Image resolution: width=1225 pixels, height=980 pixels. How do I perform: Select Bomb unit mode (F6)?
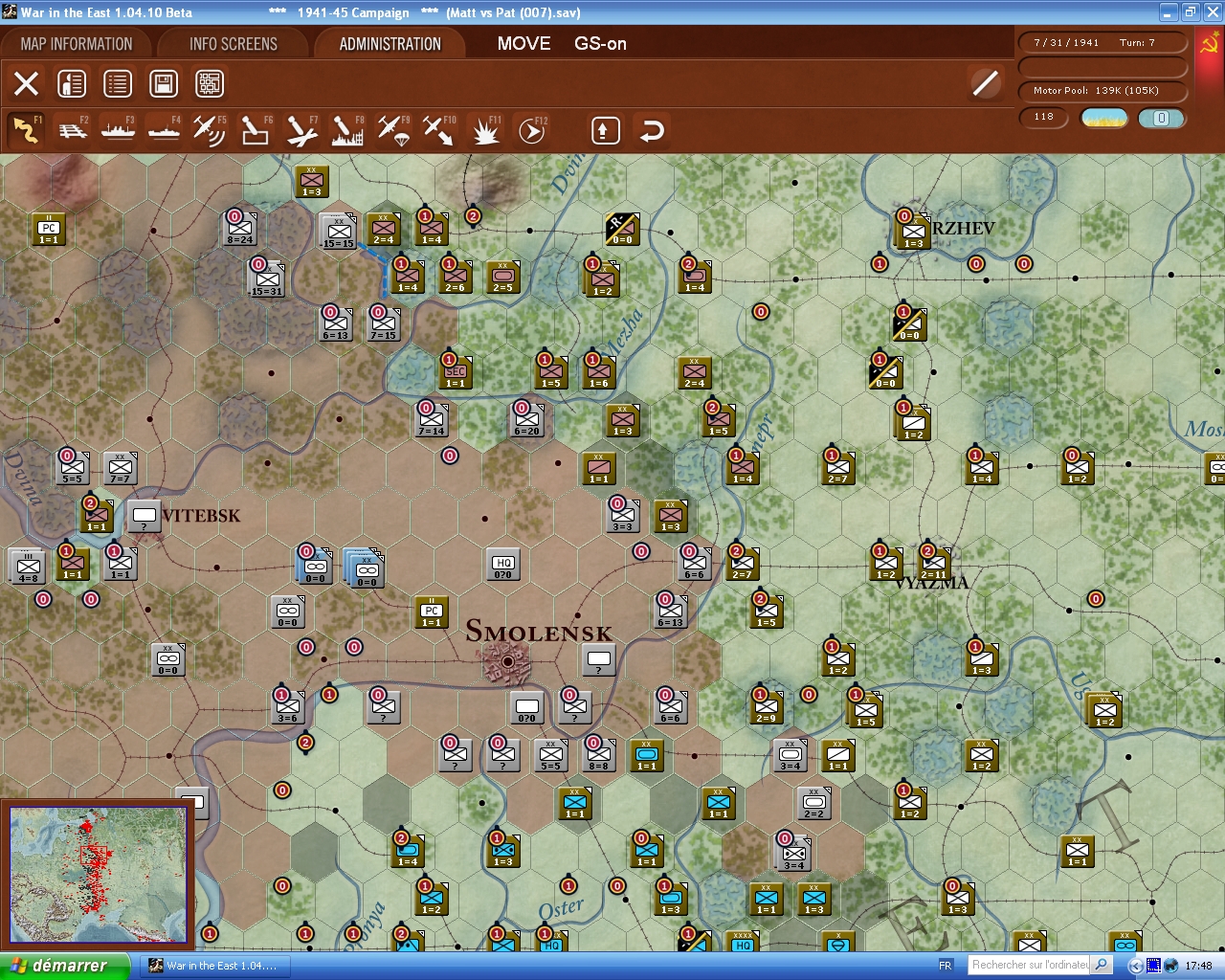point(256,130)
